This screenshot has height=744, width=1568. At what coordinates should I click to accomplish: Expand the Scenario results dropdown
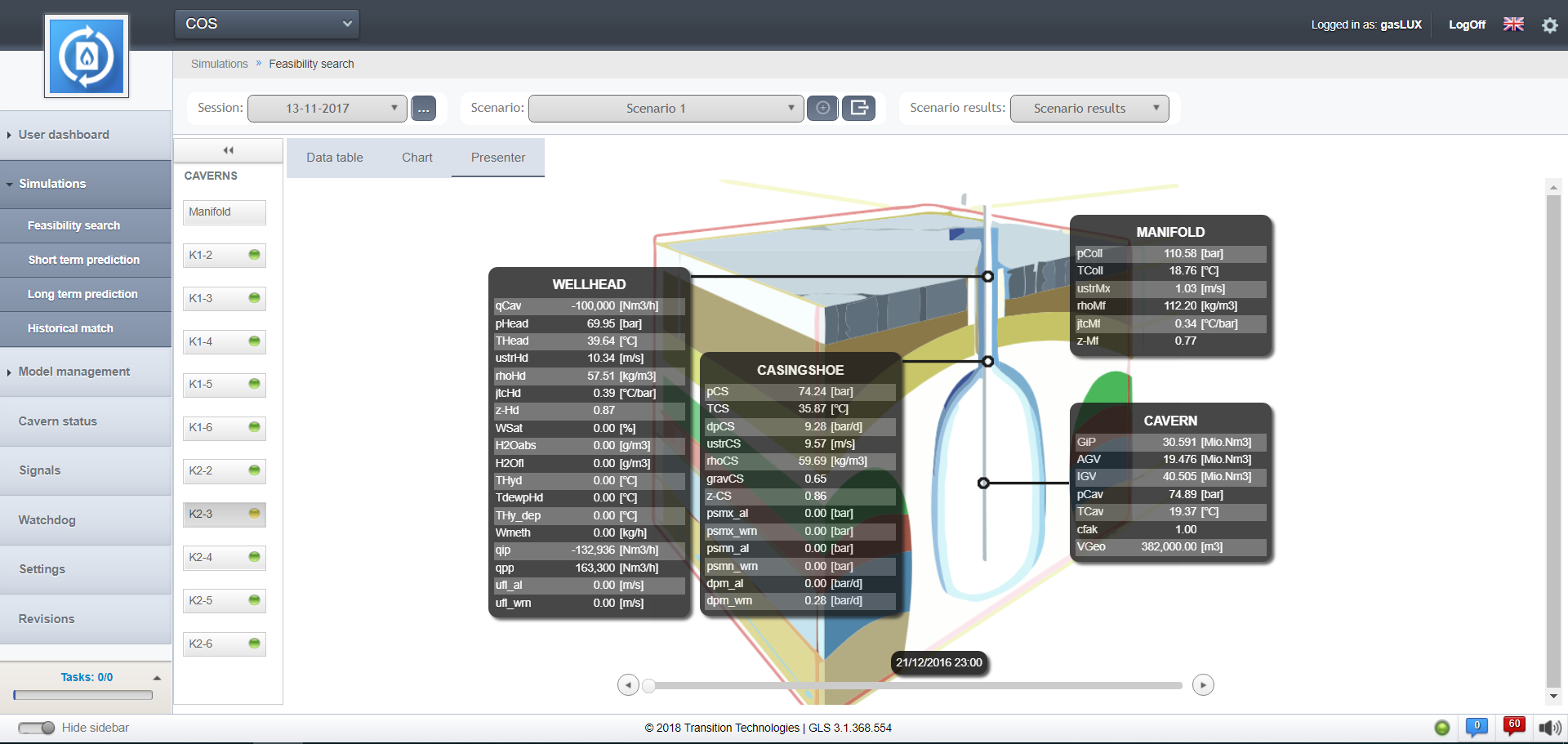tap(1089, 109)
